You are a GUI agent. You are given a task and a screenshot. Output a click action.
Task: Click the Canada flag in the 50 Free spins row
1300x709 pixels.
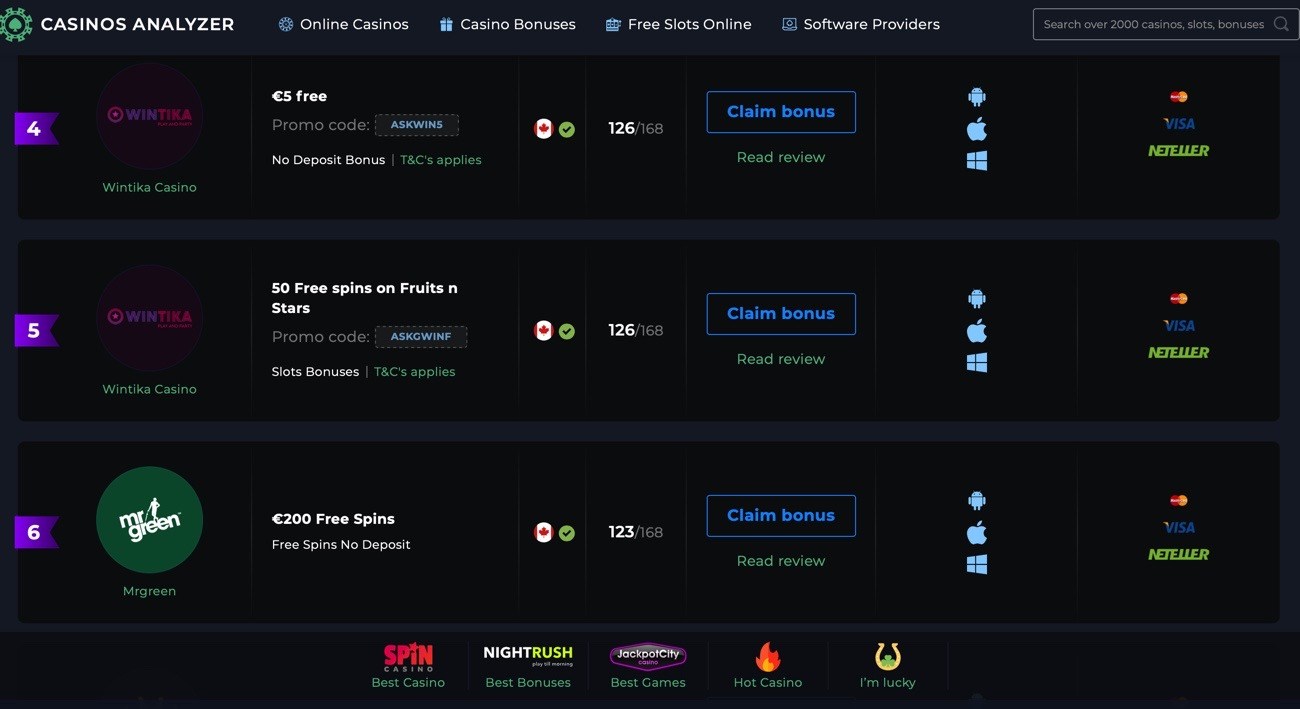tap(544, 331)
